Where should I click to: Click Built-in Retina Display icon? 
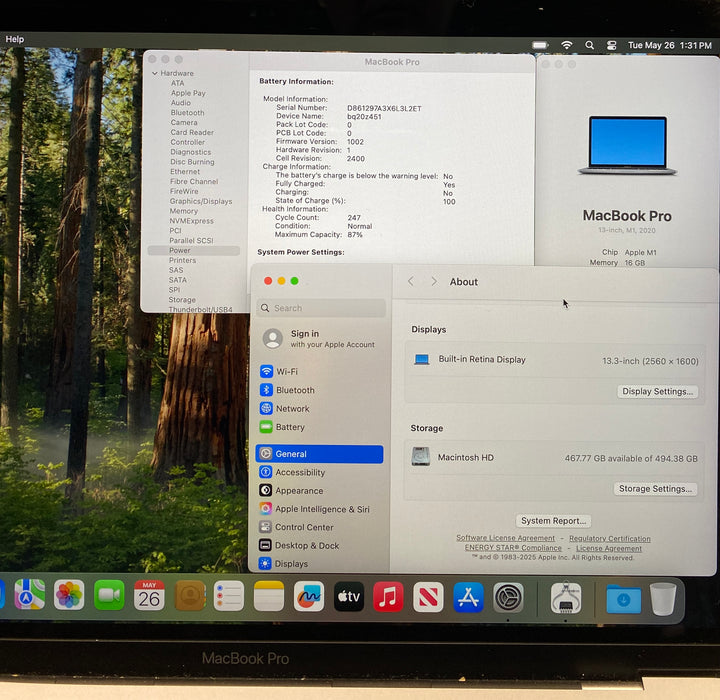[x=422, y=359]
